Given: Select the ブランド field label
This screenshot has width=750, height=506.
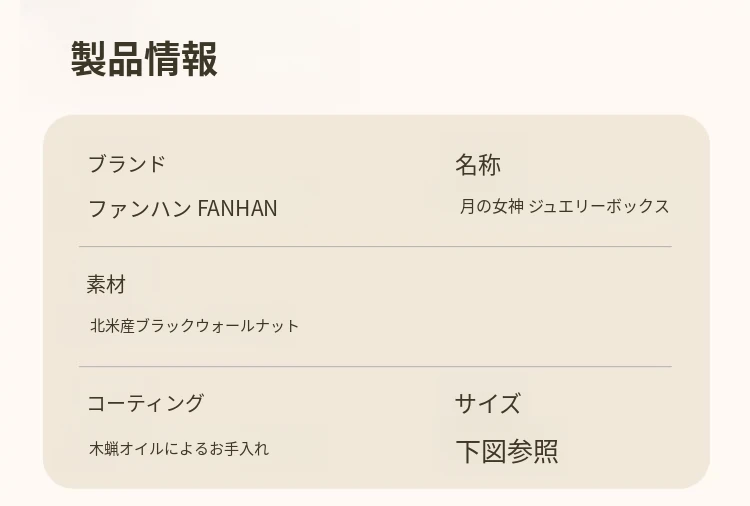Looking at the screenshot, I should pyautogui.click(x=126, y=165).
